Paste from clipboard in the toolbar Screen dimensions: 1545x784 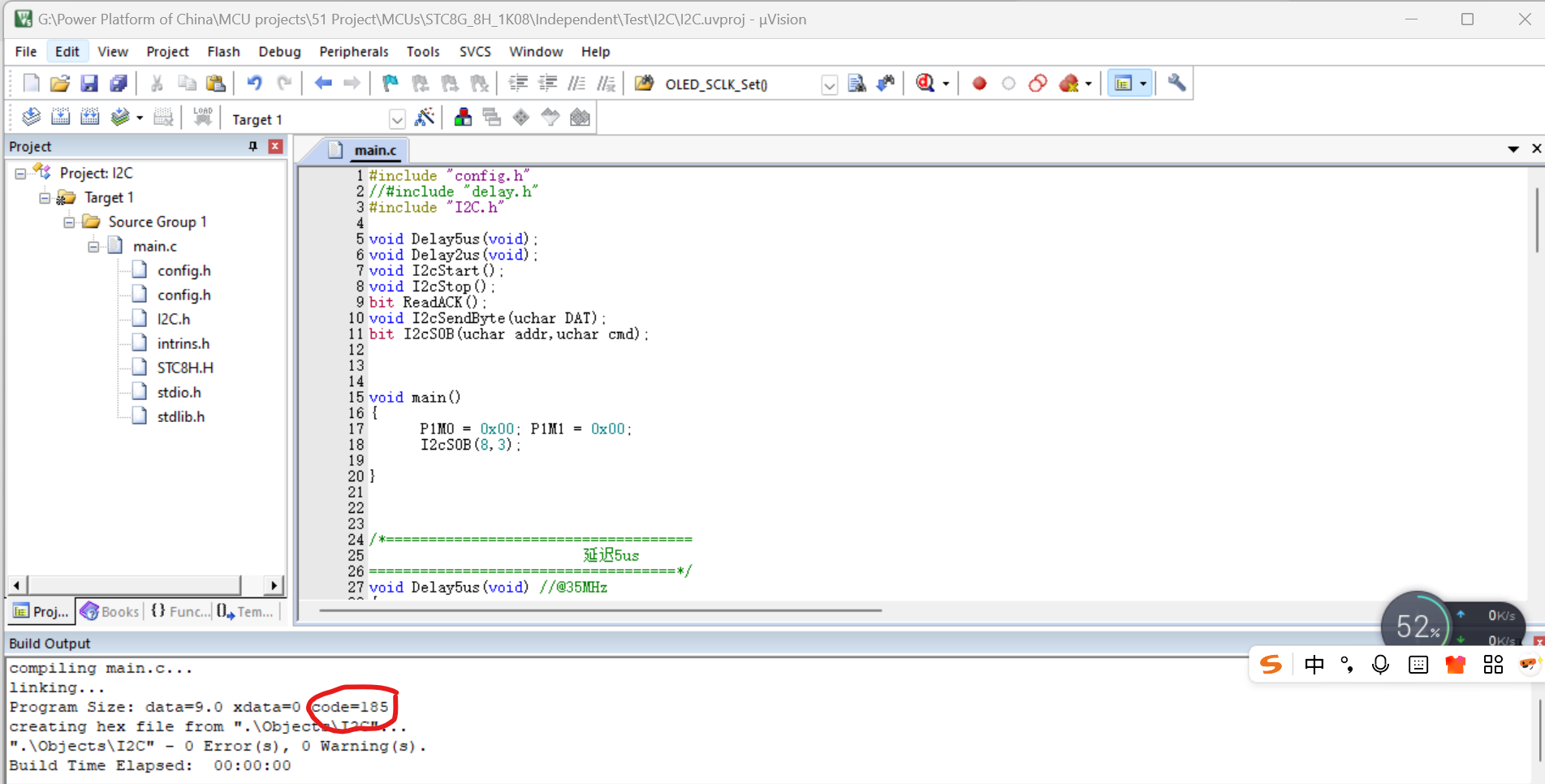point(216,84)
